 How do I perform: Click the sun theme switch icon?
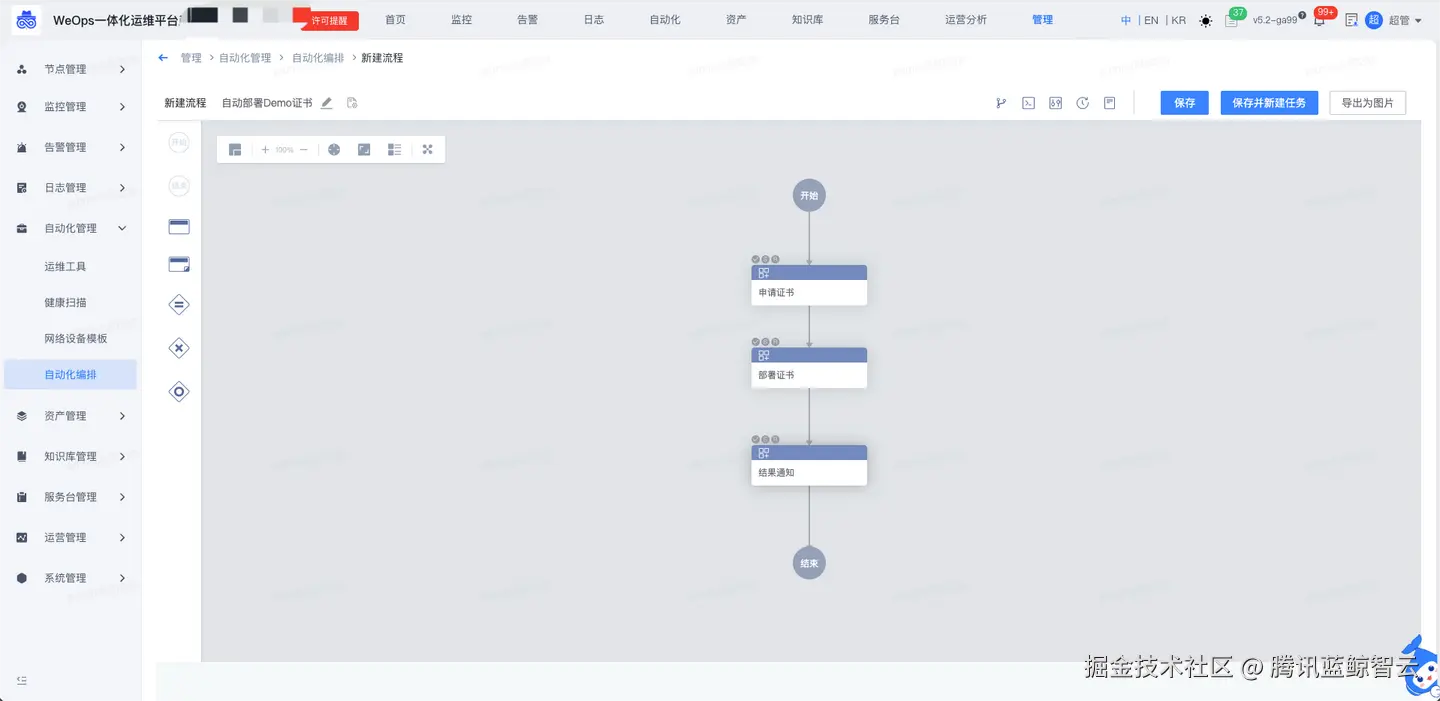click(1206, 20)
